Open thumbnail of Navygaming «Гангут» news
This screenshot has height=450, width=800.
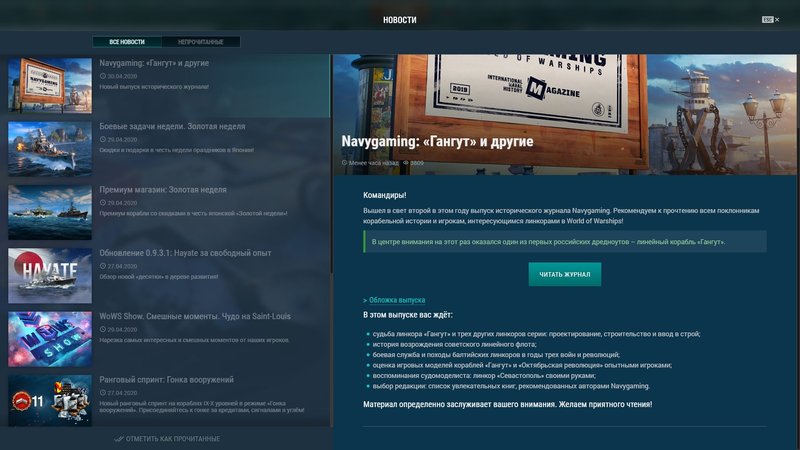pyautogui.click(x=50, y=85)
